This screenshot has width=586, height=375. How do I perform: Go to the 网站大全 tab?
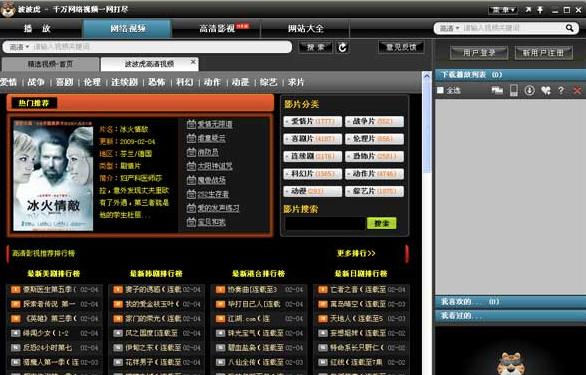pos(306,28)
